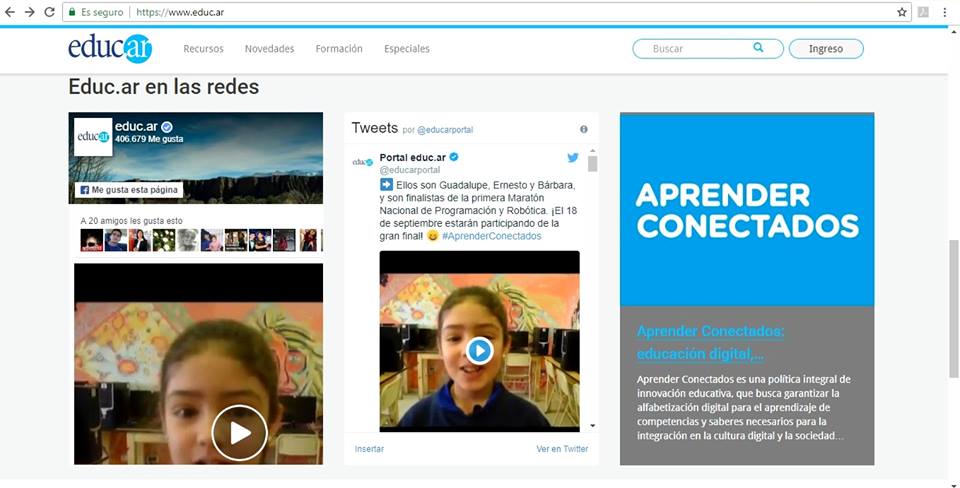Play the Facebook video of the girl
960x488 pixels.
[239, 433]
